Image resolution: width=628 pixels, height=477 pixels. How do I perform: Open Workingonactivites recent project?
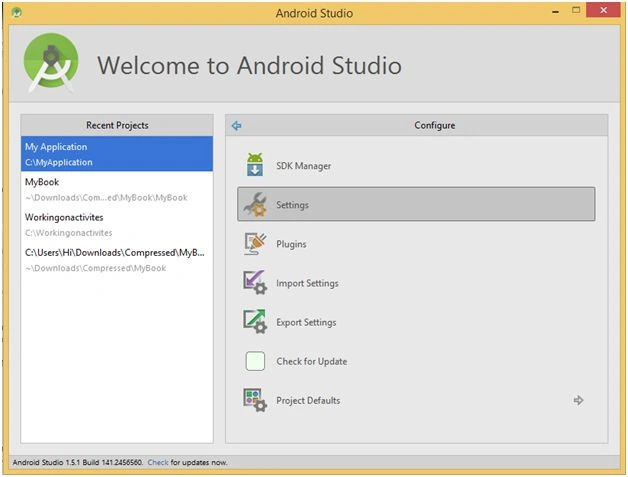[x=117, y=225]
